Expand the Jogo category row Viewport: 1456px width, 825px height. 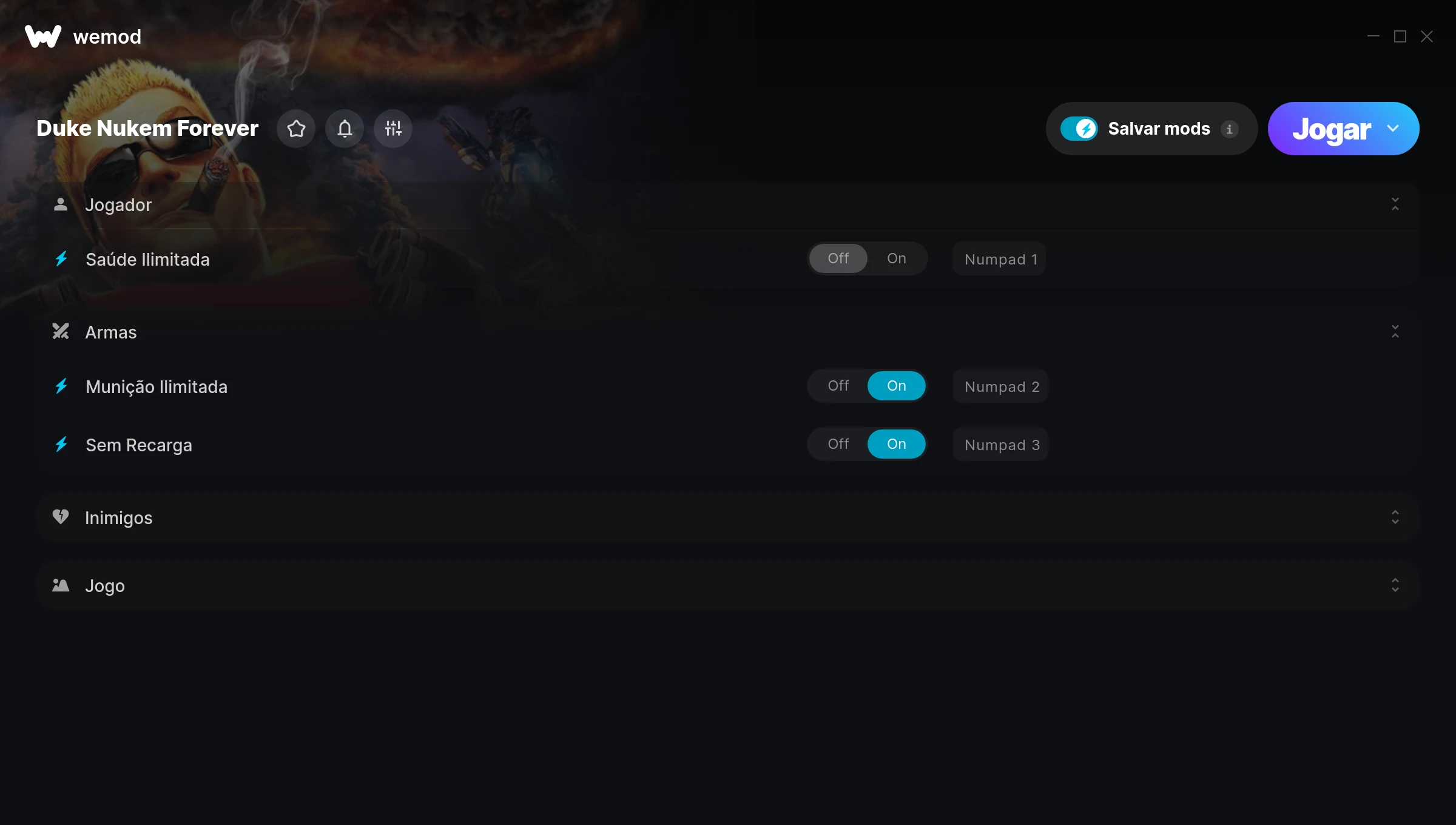[x=728, y=585]
